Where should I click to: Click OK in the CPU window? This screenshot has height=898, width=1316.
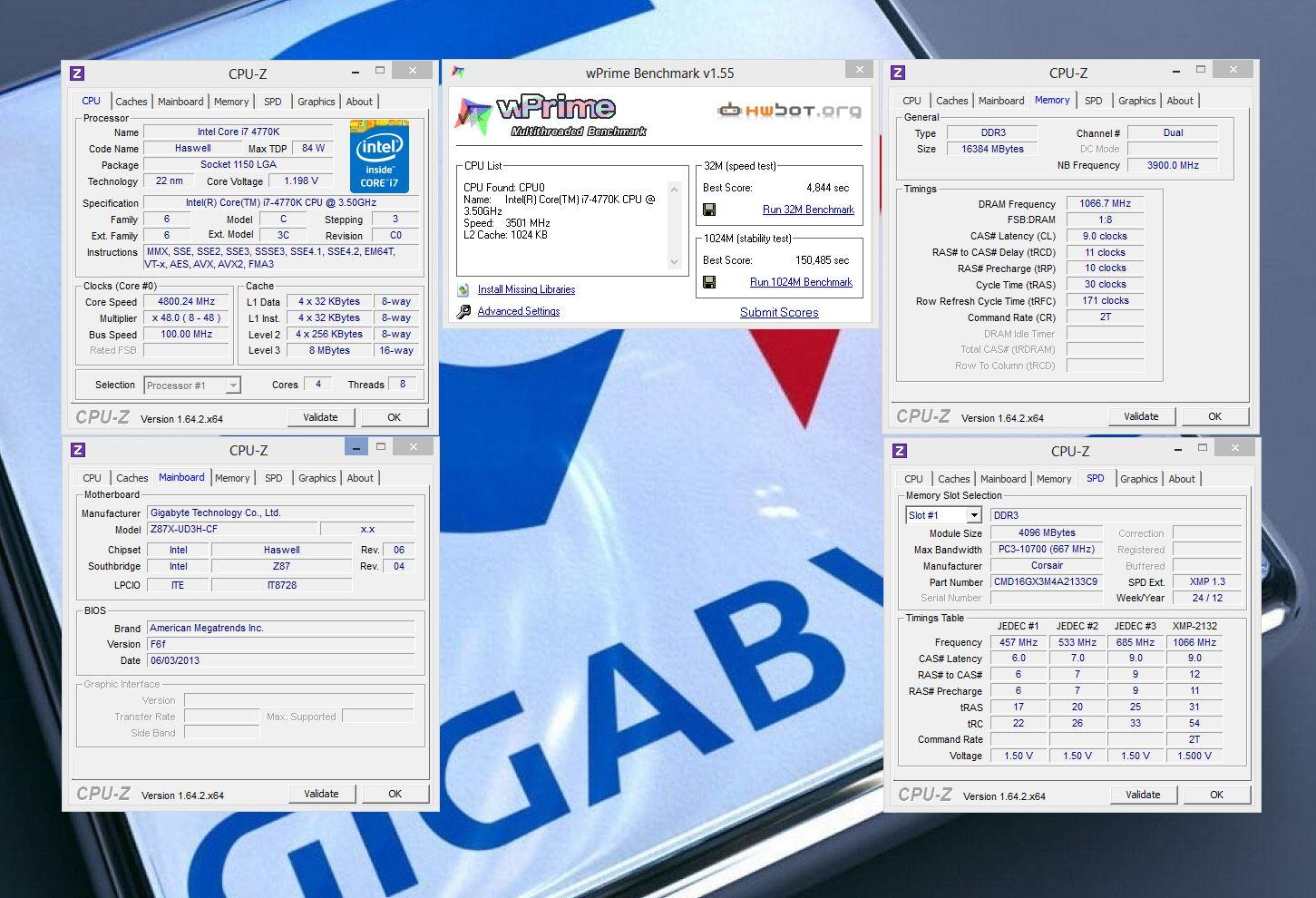[x=394, y=417]
